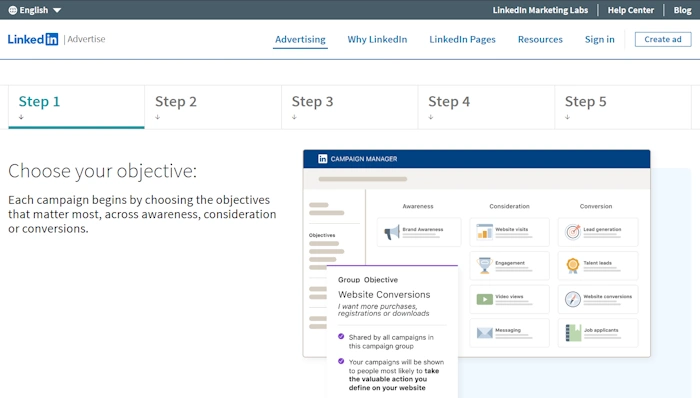This screenshot has height=398, width=700.
Task: Click the down arrow under Step 2
Action: tap(158, 117)
